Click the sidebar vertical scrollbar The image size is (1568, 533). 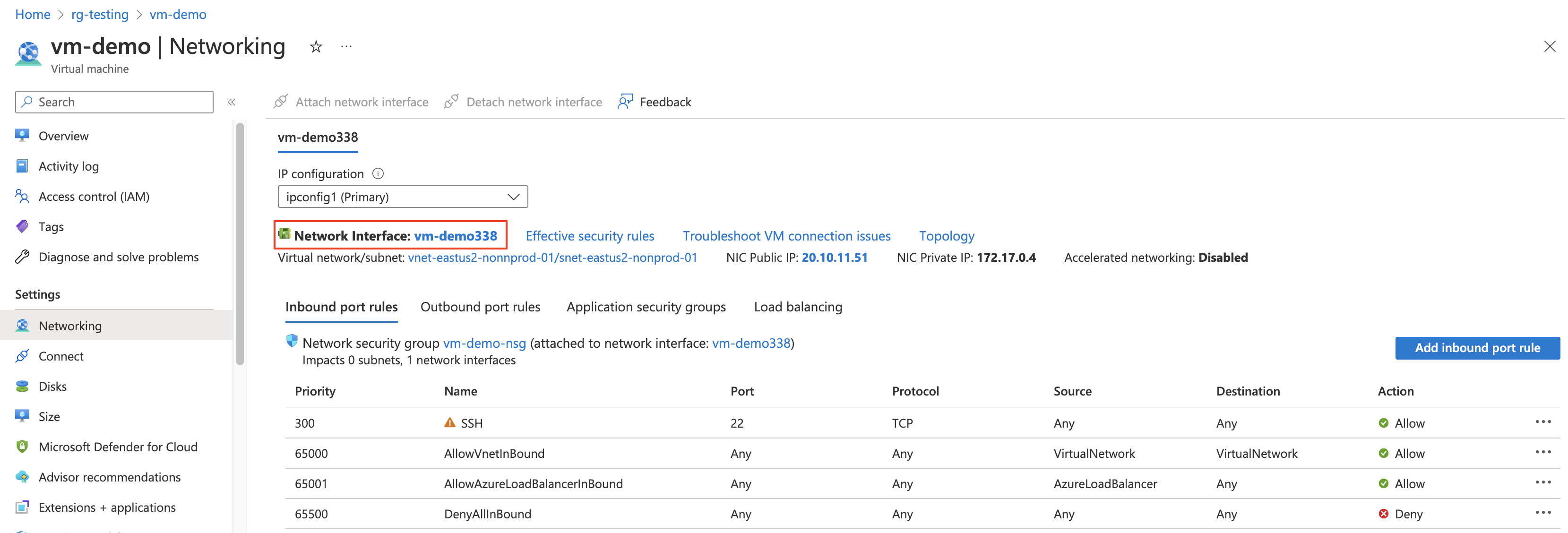tap(240, 243)
